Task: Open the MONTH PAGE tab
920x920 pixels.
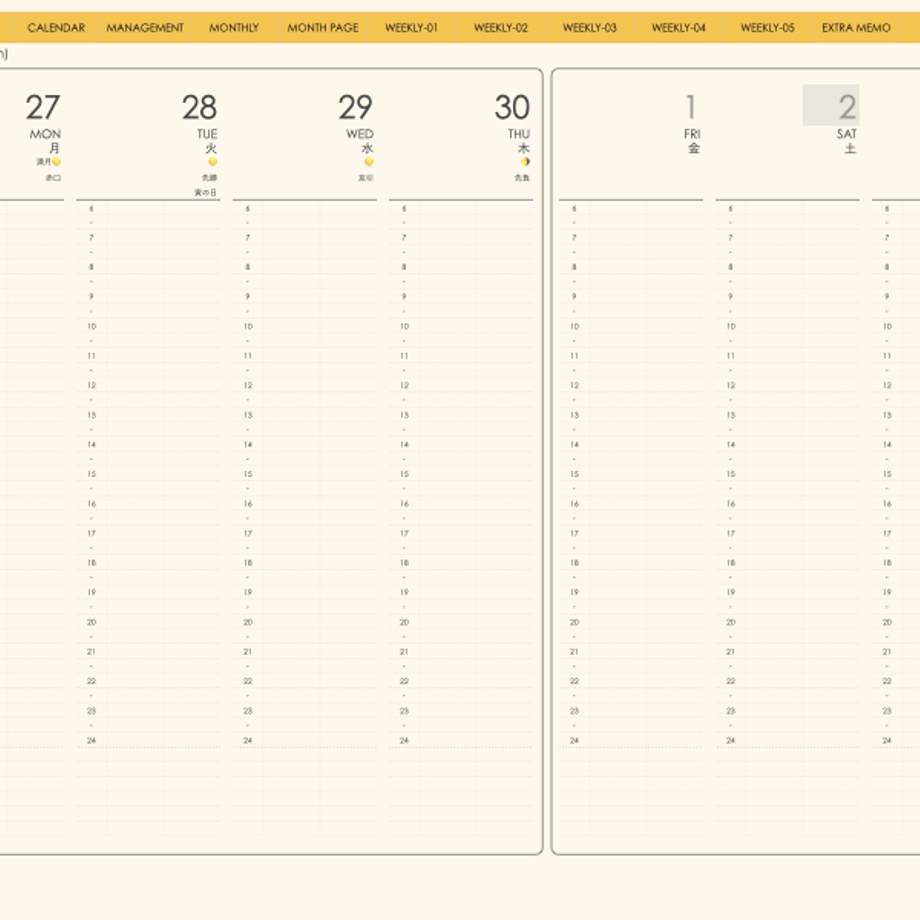Action: (323, 28)
